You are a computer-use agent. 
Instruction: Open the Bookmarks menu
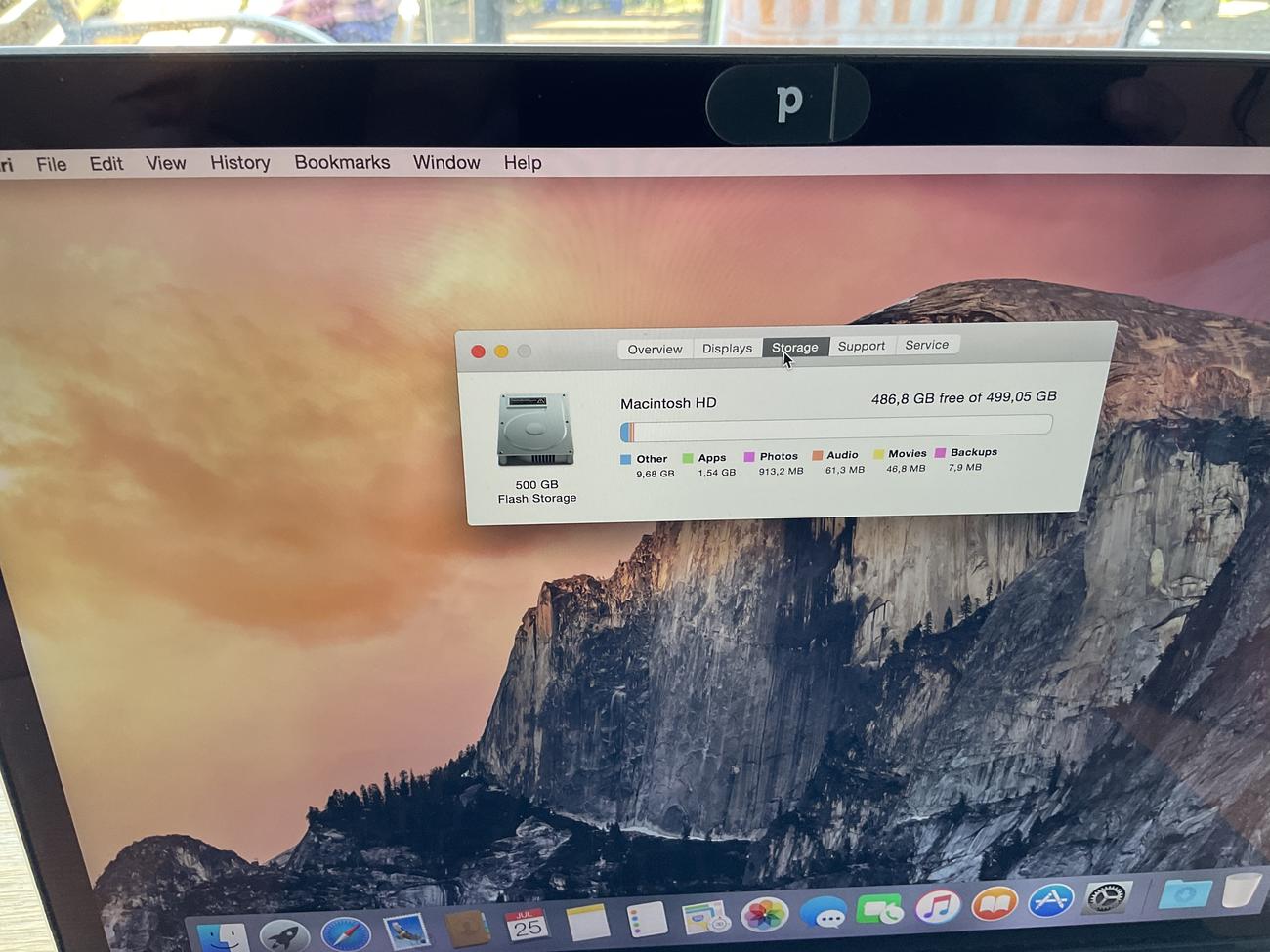pyautogui.click(x=342, y=163)
